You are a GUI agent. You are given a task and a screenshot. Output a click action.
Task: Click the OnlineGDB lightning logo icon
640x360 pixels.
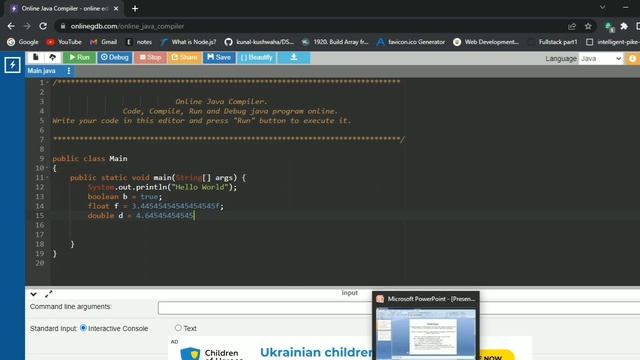(12, 65)
